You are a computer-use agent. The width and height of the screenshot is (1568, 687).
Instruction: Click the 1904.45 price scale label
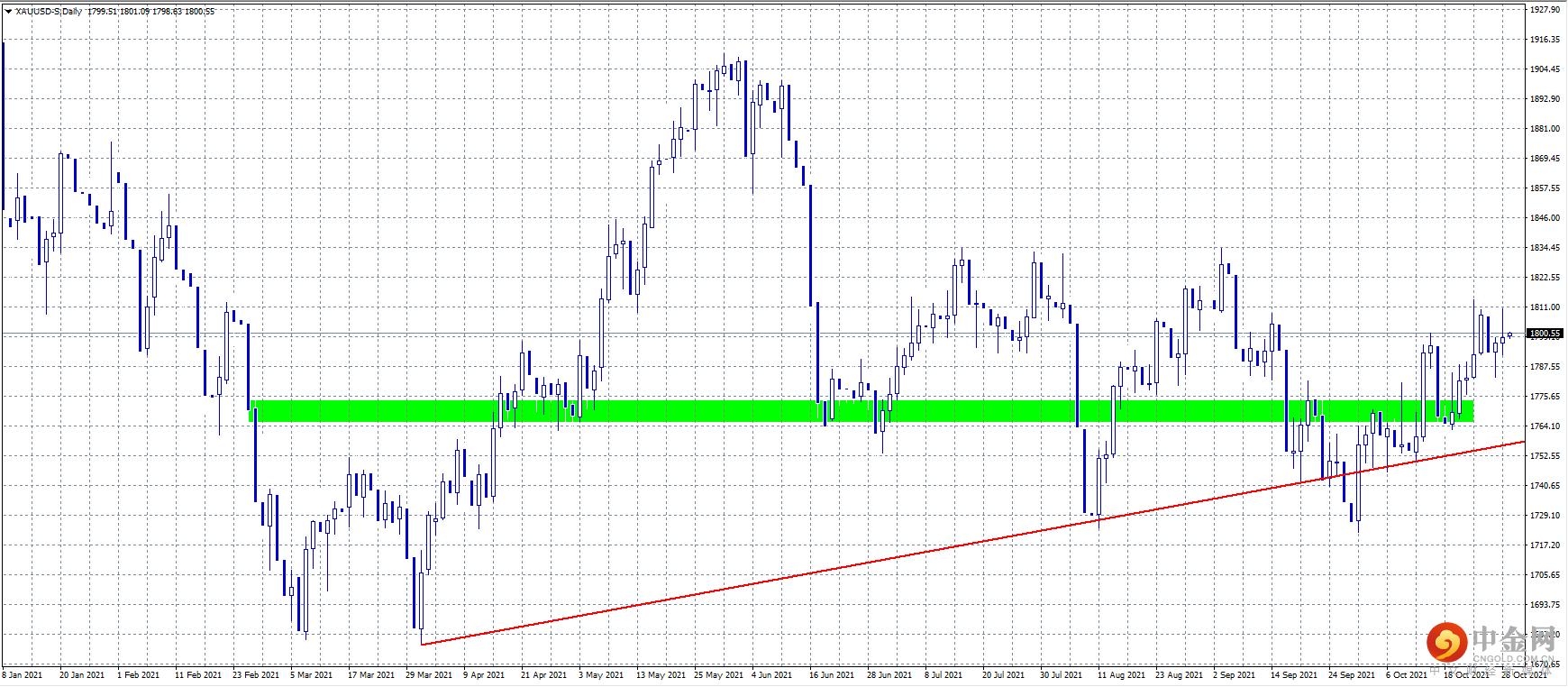pyautogui.click(x=1545, y=69)
